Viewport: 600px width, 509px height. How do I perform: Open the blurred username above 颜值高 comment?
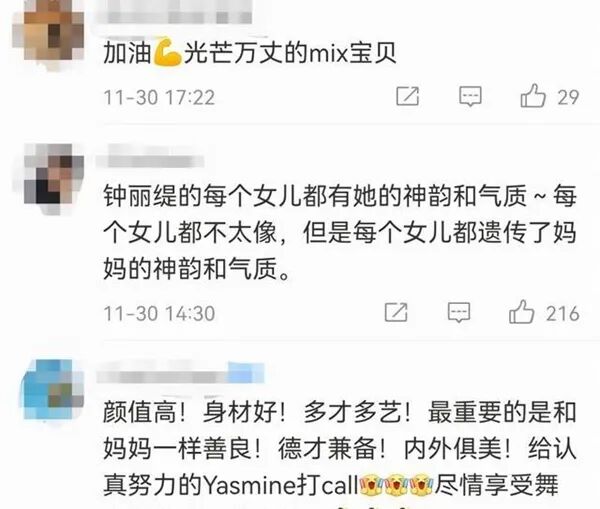(x=180, y=374)
